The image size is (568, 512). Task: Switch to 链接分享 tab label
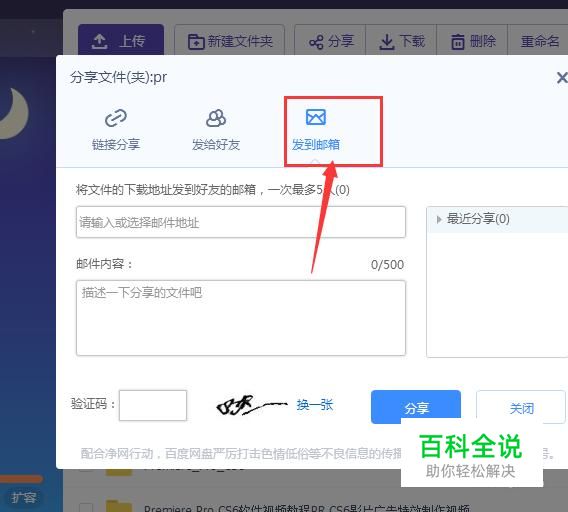116,145
